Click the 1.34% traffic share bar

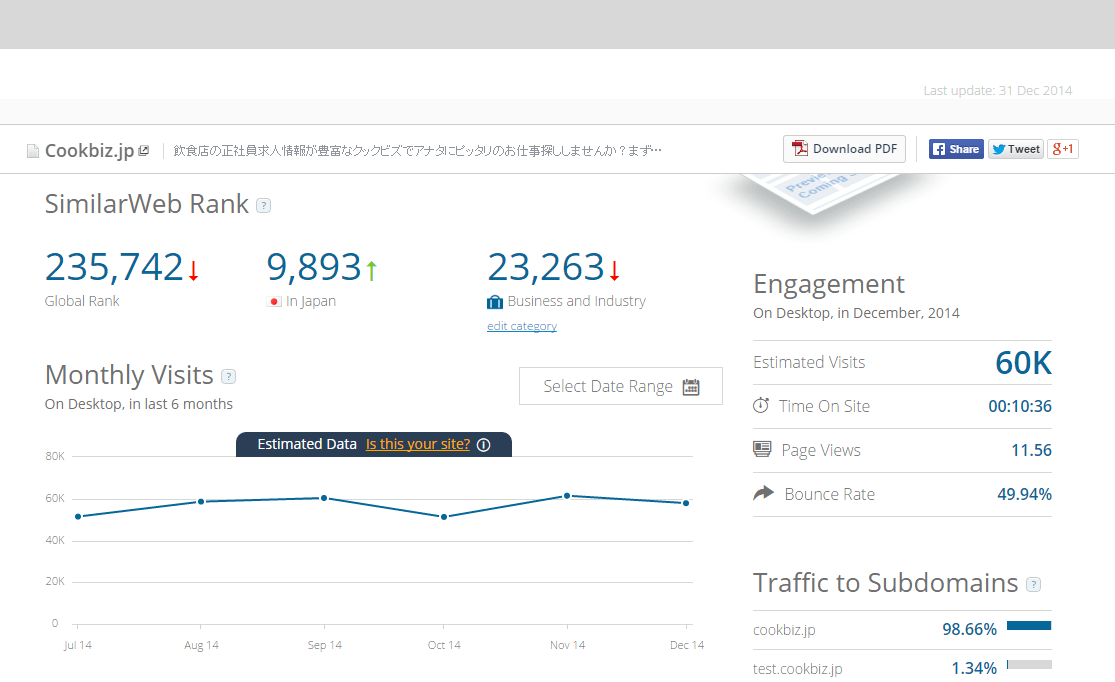pyautogui.click(x=1029, y=664)
